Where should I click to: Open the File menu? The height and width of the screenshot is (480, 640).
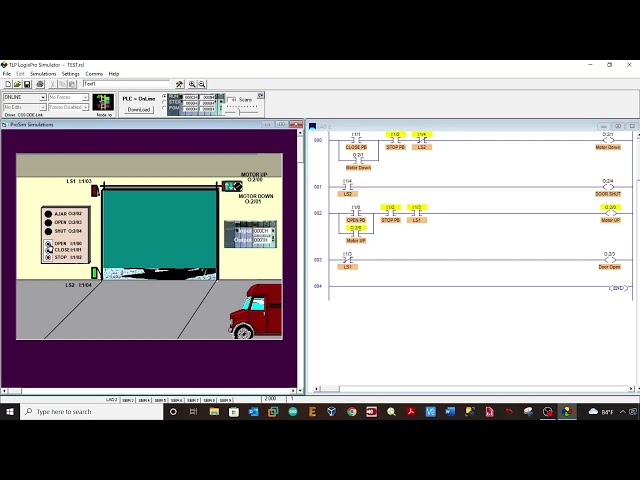click(x=7, y=74)
